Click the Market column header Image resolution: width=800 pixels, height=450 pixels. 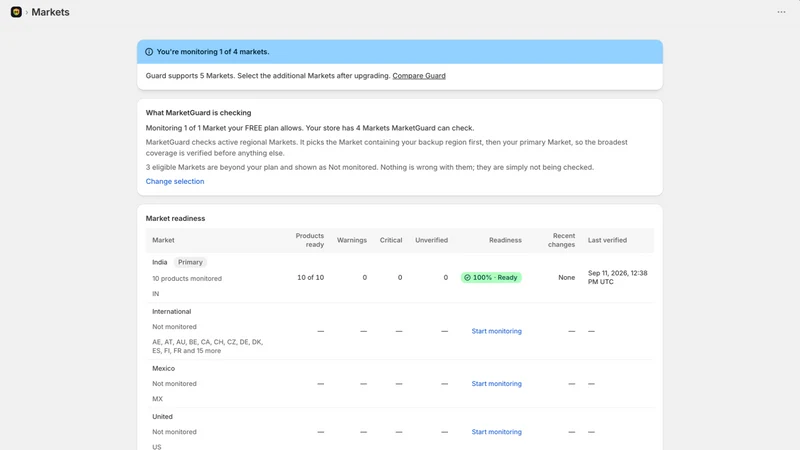pyautogui.click(x=163, y=240)
